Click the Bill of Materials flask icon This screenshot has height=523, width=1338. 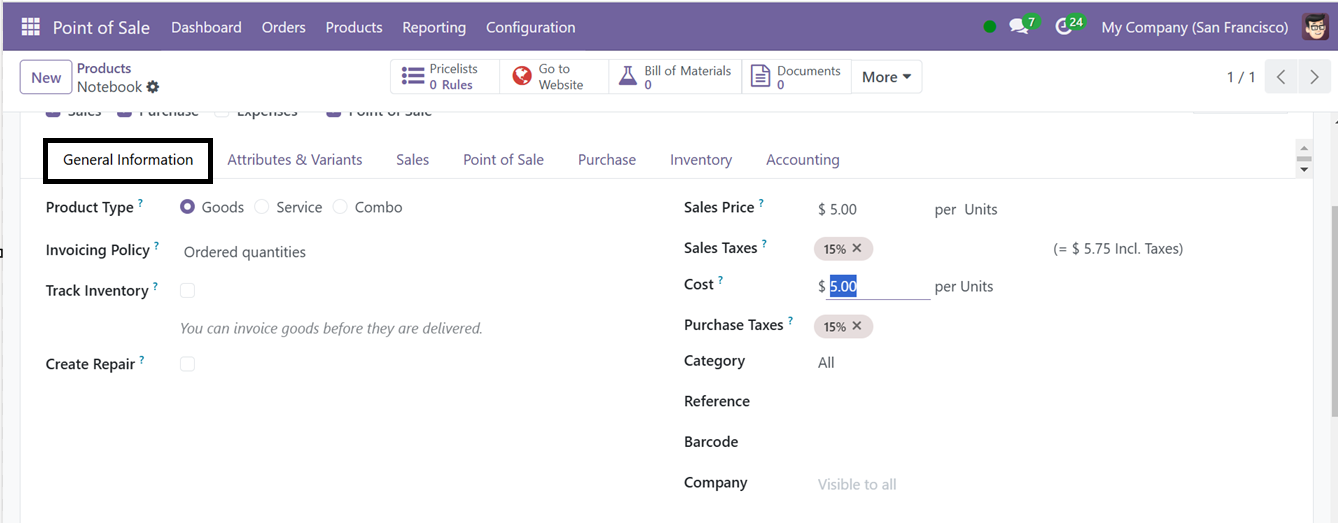click(627, 77)
